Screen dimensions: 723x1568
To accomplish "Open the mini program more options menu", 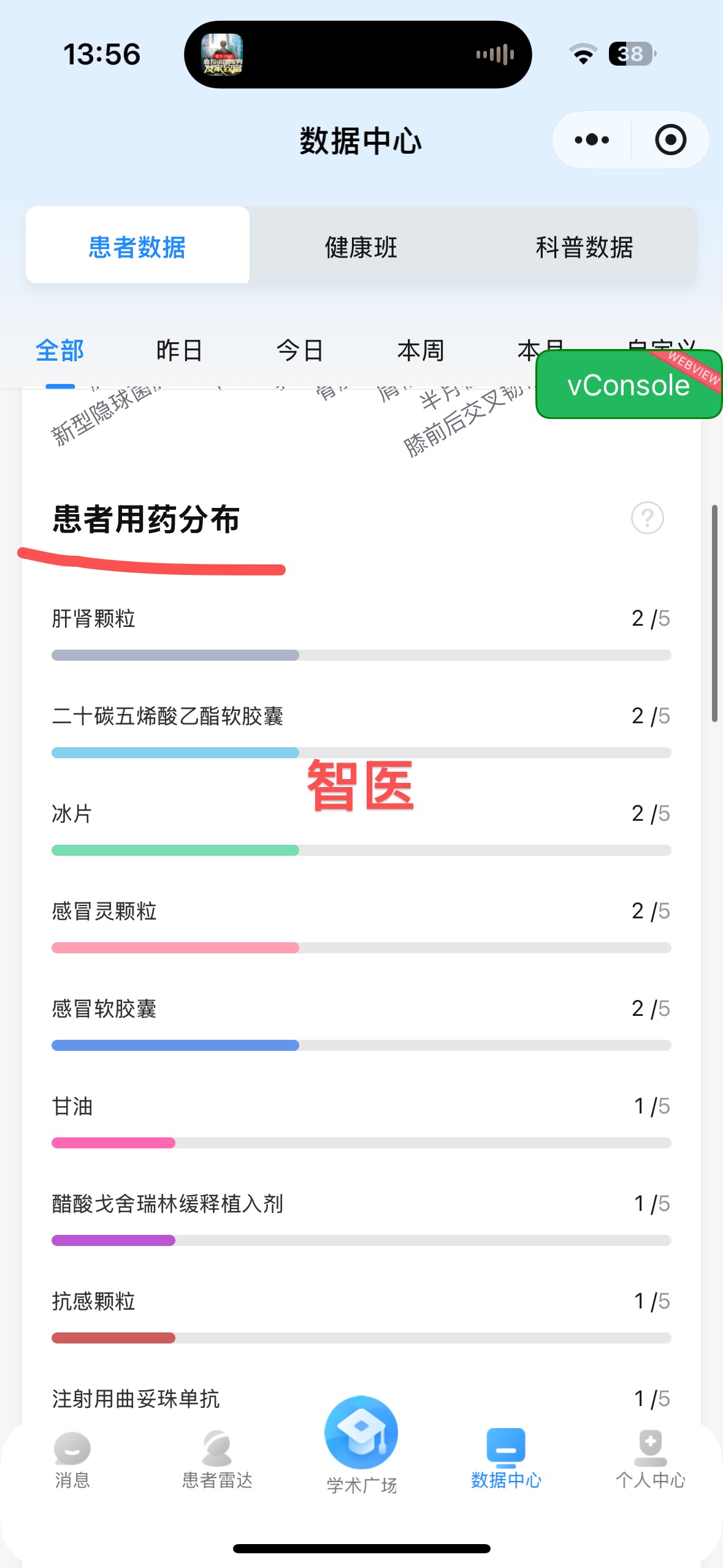I will click(x=592, y=140).
